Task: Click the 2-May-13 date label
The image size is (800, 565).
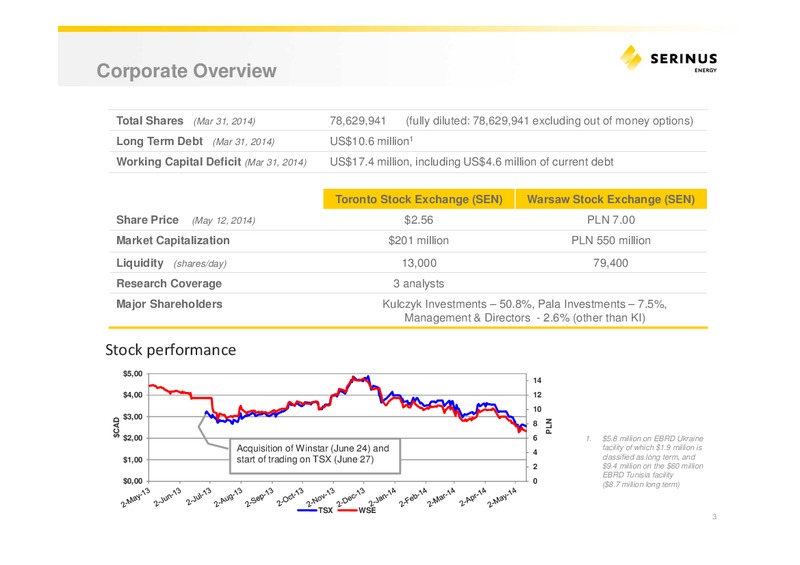Action: tap(136, 498)
